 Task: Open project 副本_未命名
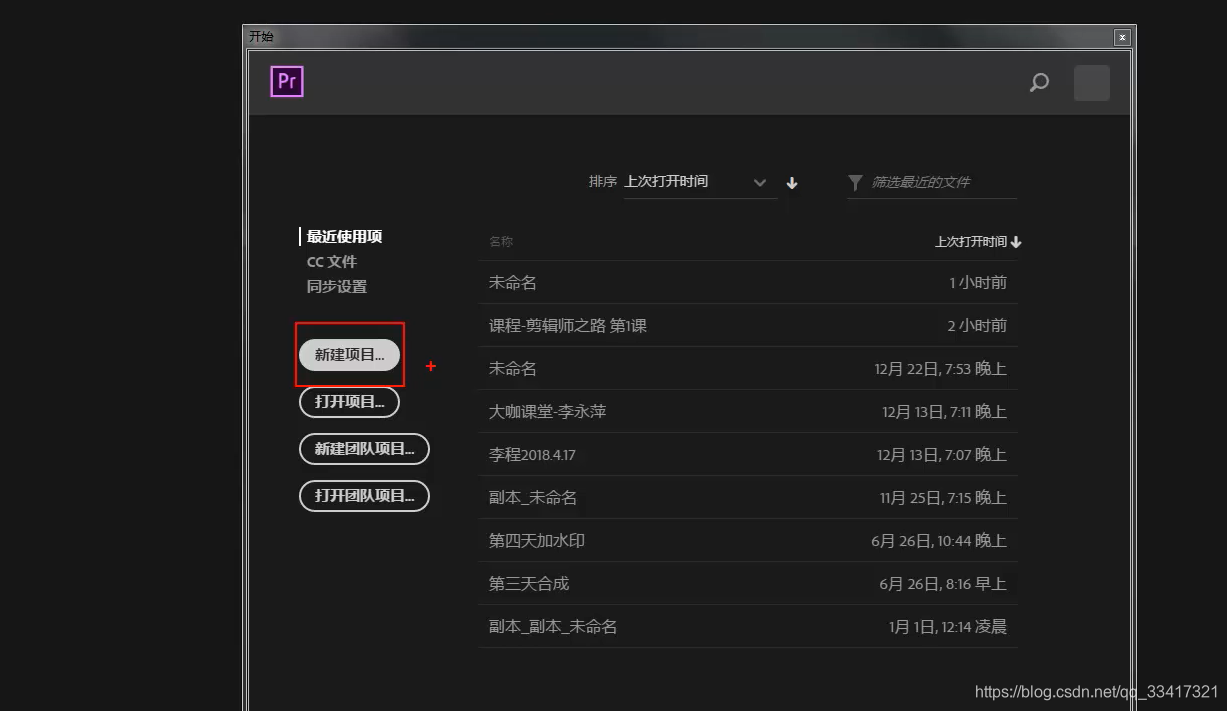pyautogui.click(x=748, y=498)
